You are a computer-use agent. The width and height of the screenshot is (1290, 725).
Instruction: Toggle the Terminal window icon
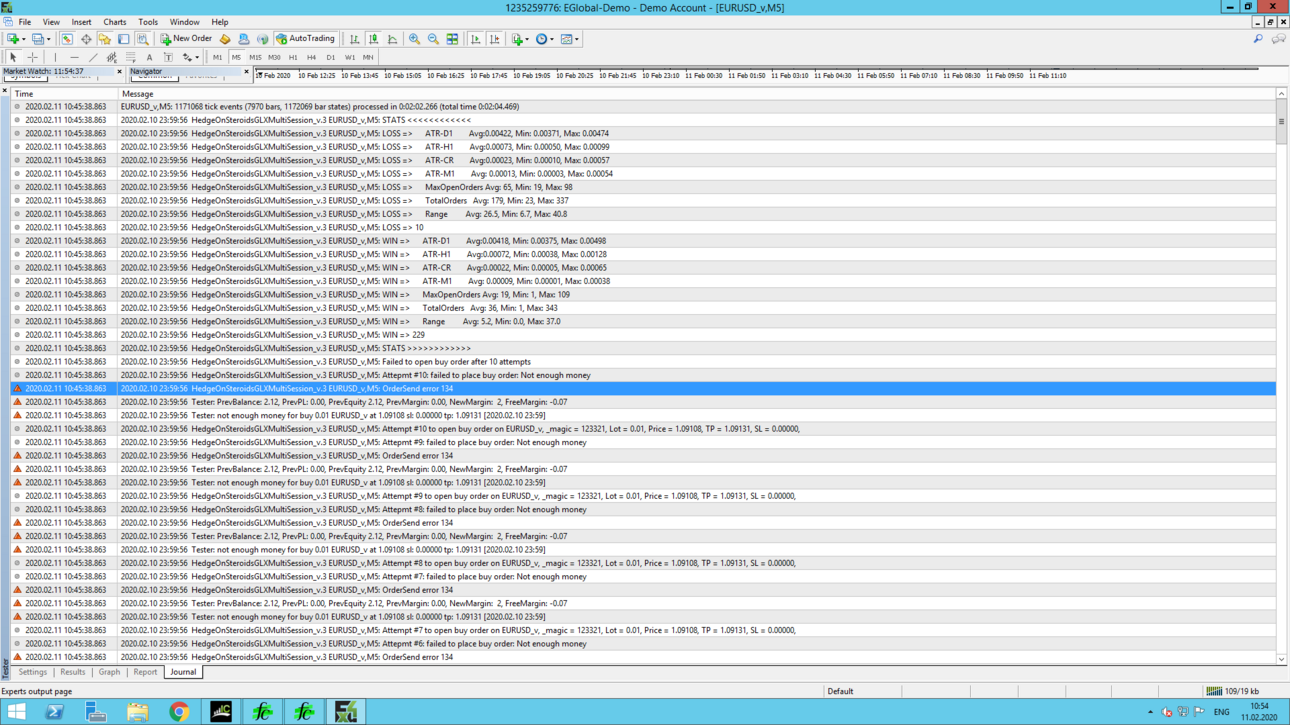click(x=124, y=39)
